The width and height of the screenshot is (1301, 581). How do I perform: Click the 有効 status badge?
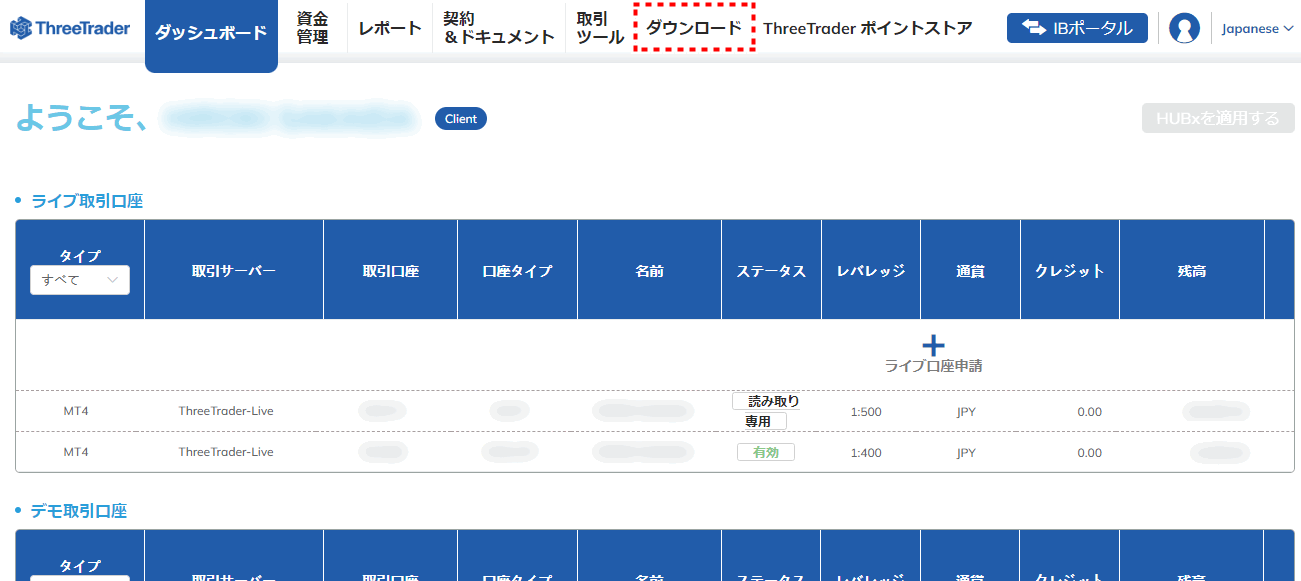click(766, 452)
